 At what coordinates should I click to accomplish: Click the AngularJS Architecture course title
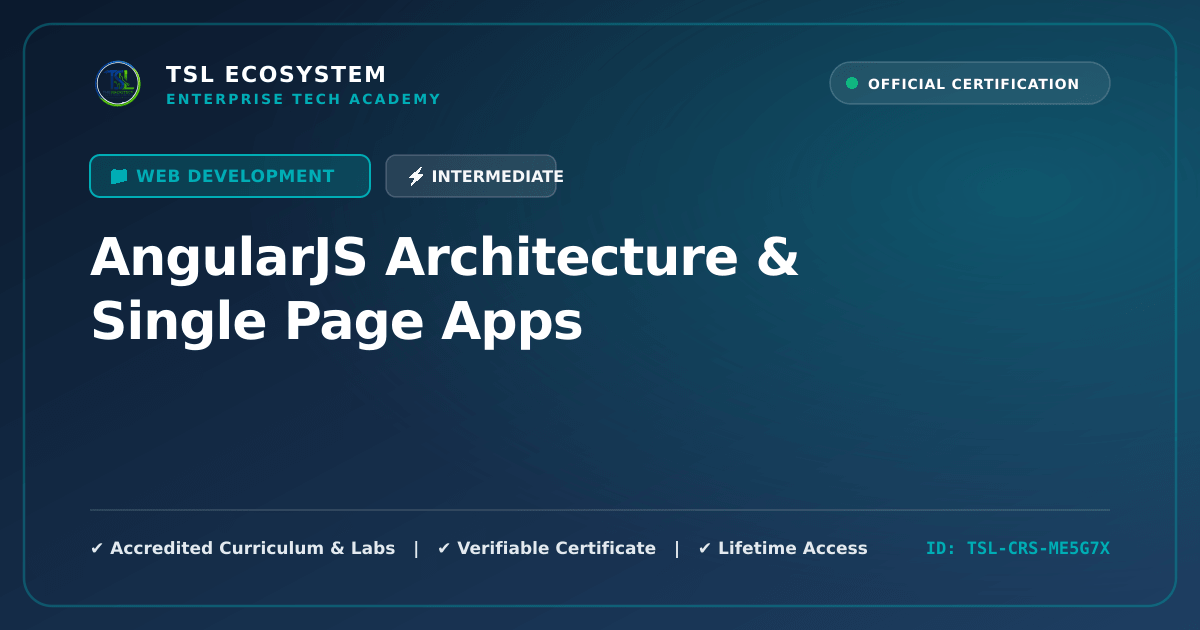point(445,289)
